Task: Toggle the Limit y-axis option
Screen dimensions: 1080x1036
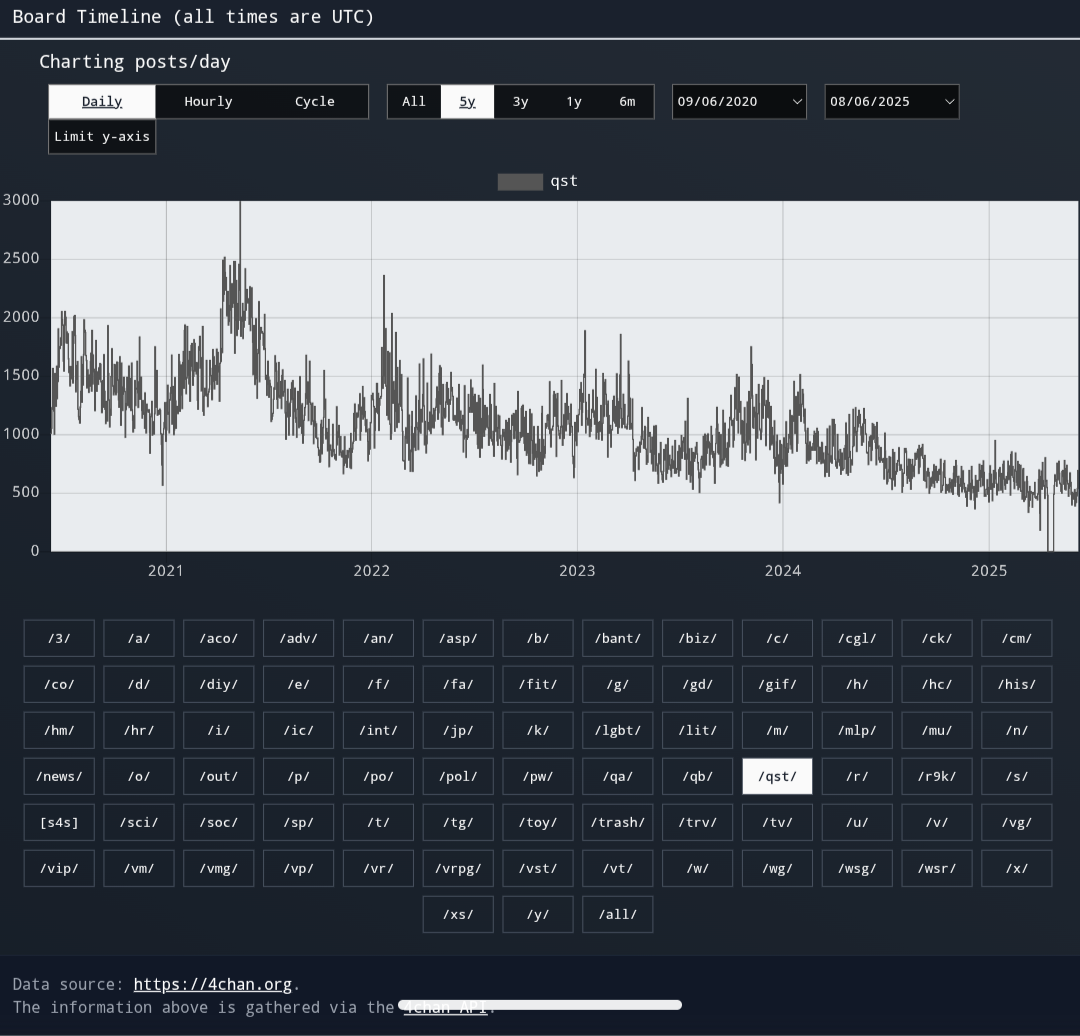Action: pyautogui.click(x=102, y=136)
